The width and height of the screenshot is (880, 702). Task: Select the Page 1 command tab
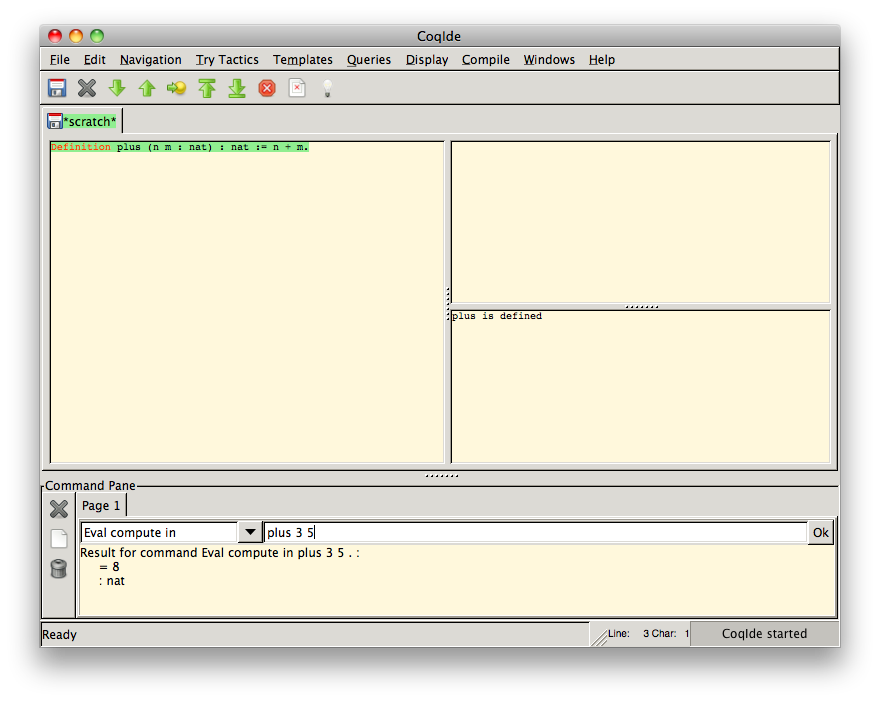(101, 506)
